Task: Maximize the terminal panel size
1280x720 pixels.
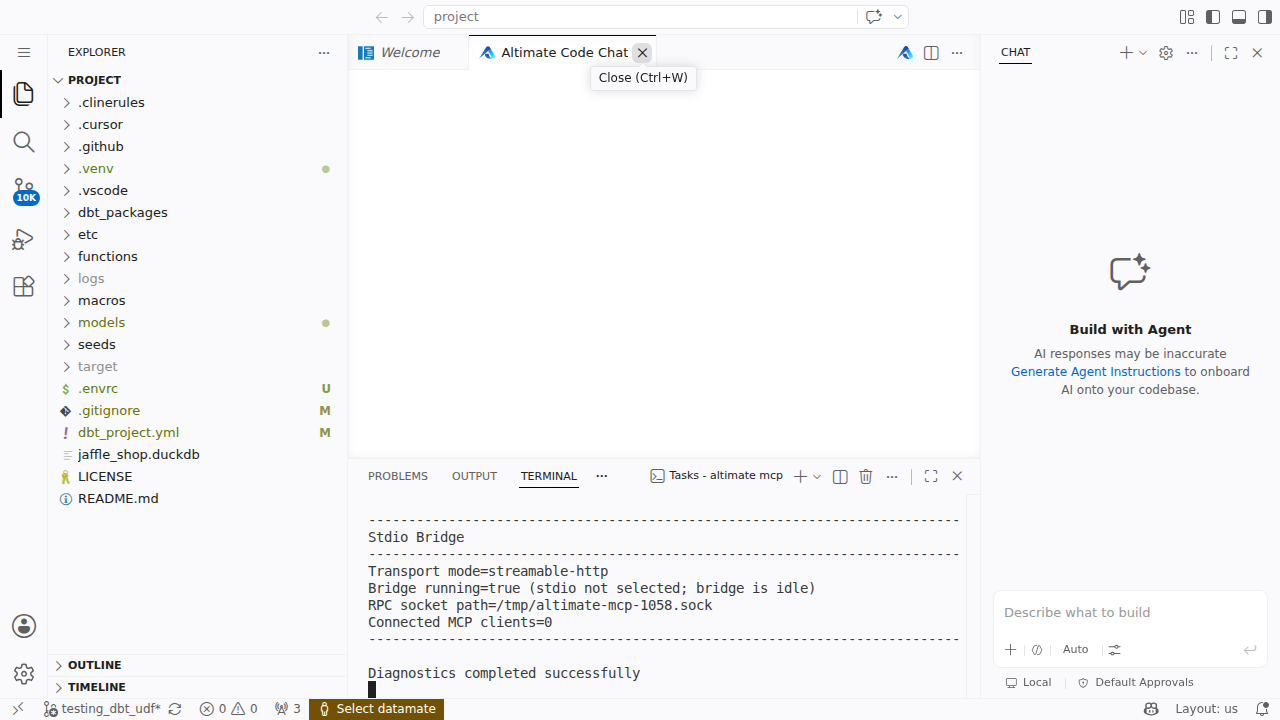Action: (931, 477)
